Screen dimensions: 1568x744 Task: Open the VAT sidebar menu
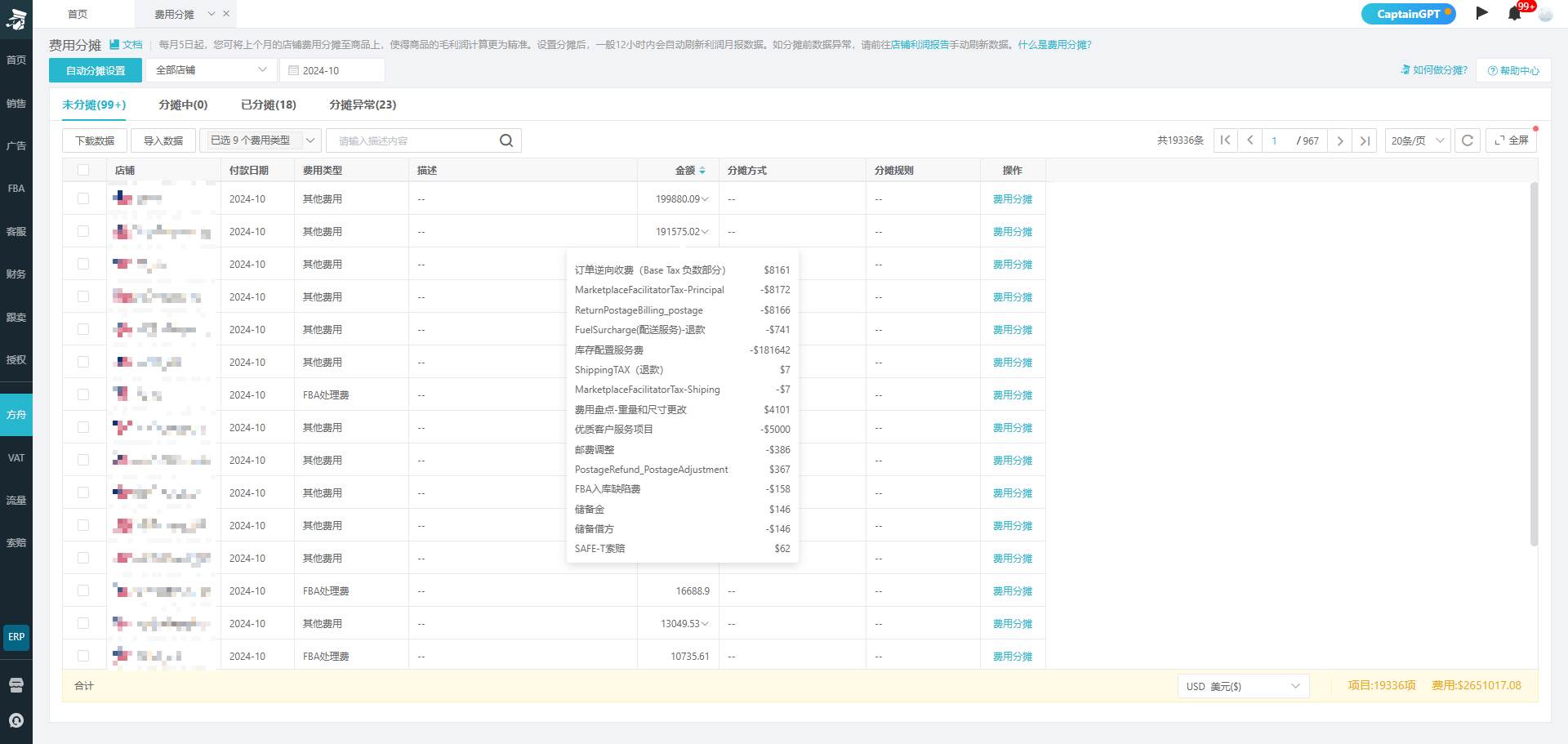coord(16,458)
